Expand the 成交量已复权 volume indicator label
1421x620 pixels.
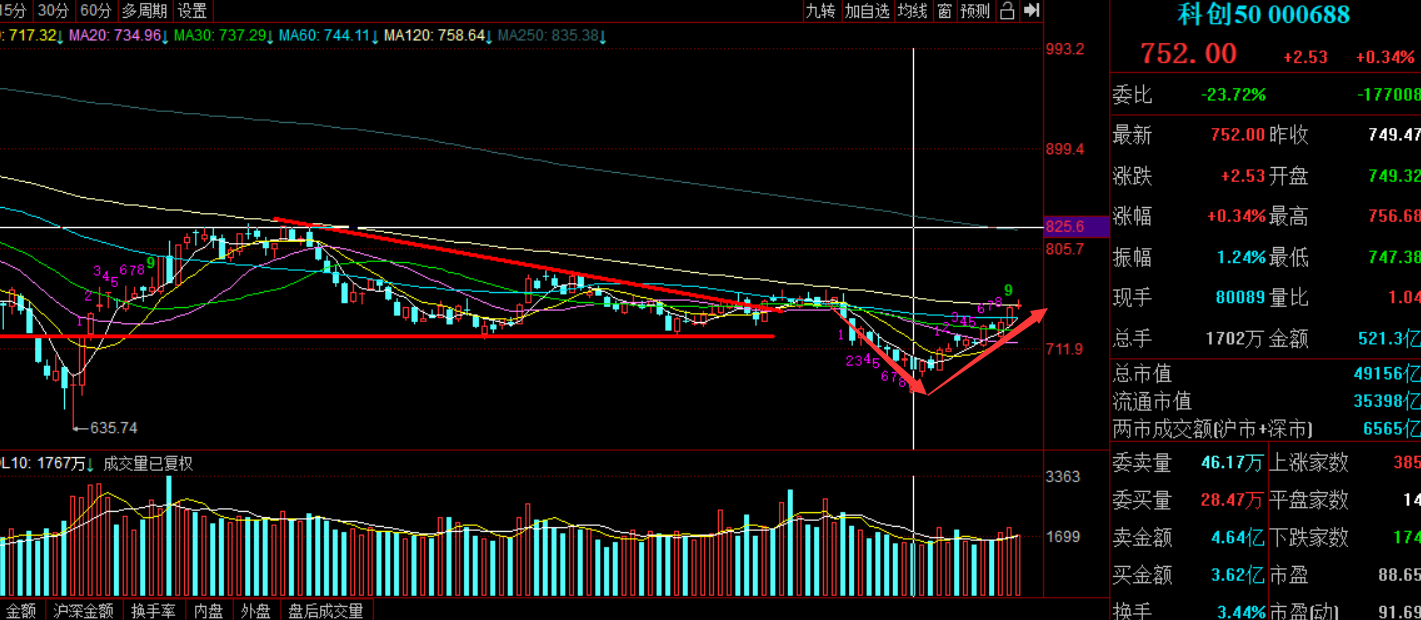coord(148,464)
